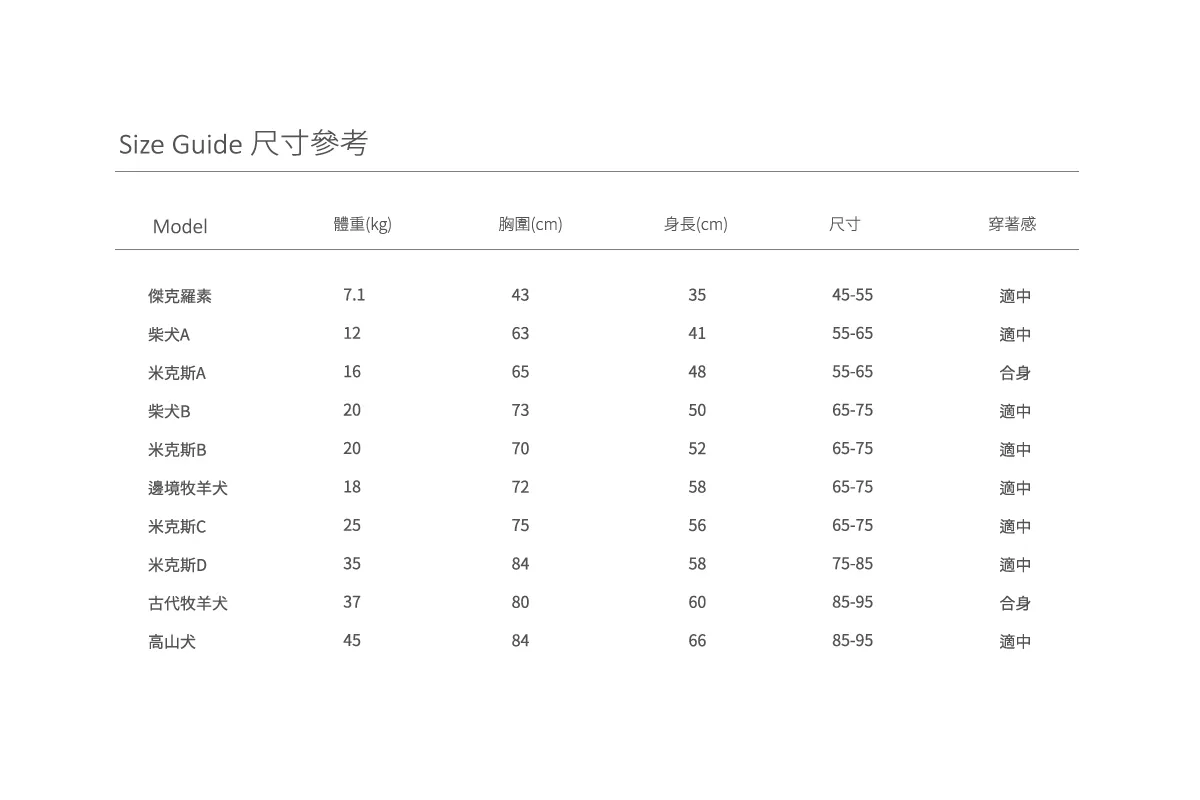The height and width of the screenshot is (800, 1200).
Task: Select the 穿著感 column header
Action: [x=1011, y=225]
